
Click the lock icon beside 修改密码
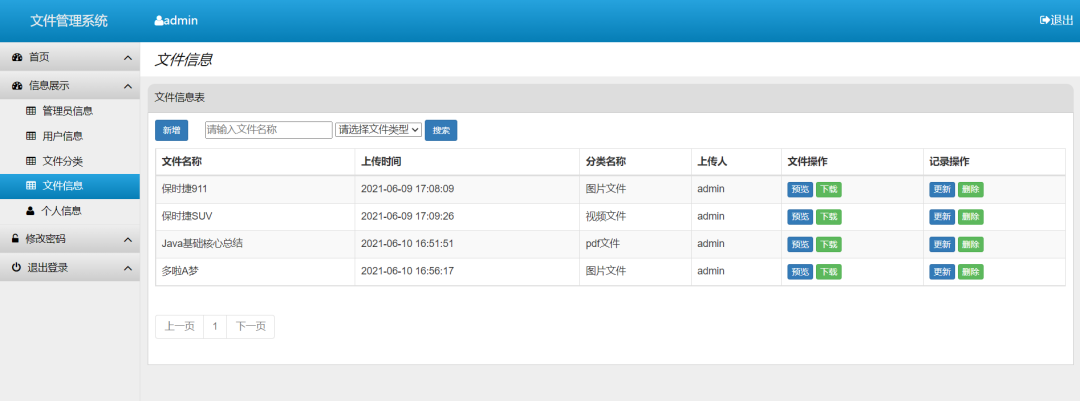pyautogui.click(x=16, y=239)
